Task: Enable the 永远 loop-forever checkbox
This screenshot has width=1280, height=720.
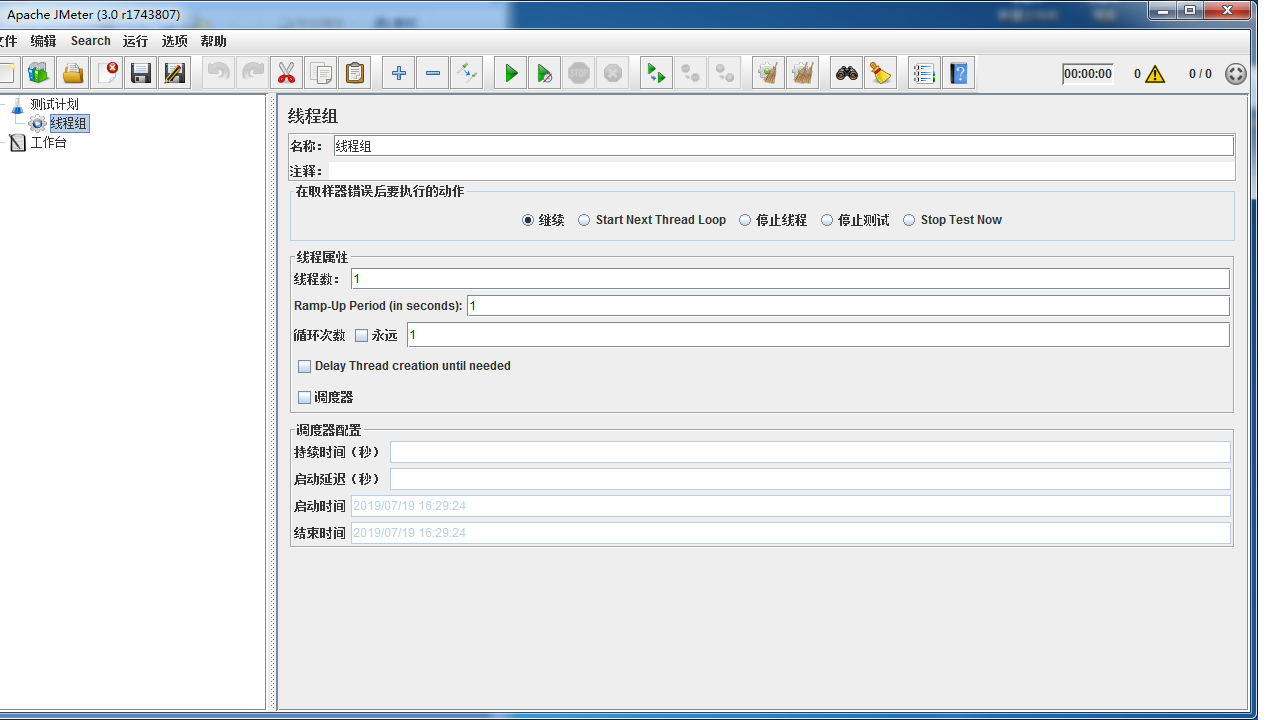Action: tap(362, 336)
